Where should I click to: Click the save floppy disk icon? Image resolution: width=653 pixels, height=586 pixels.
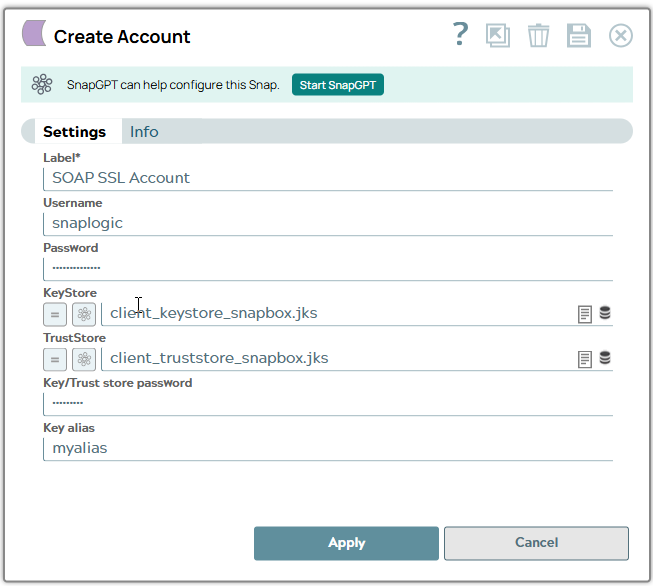tap(579, 35)
